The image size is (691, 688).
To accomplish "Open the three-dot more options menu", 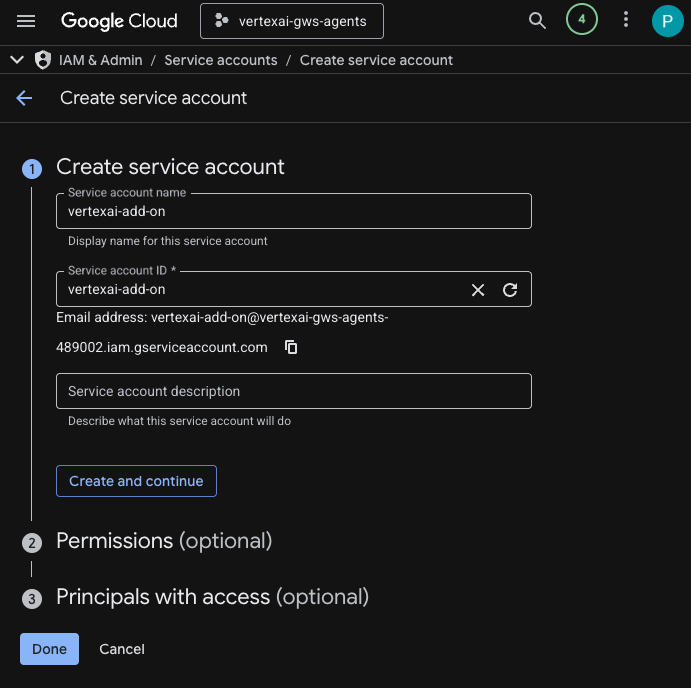I will coord(626,20).
